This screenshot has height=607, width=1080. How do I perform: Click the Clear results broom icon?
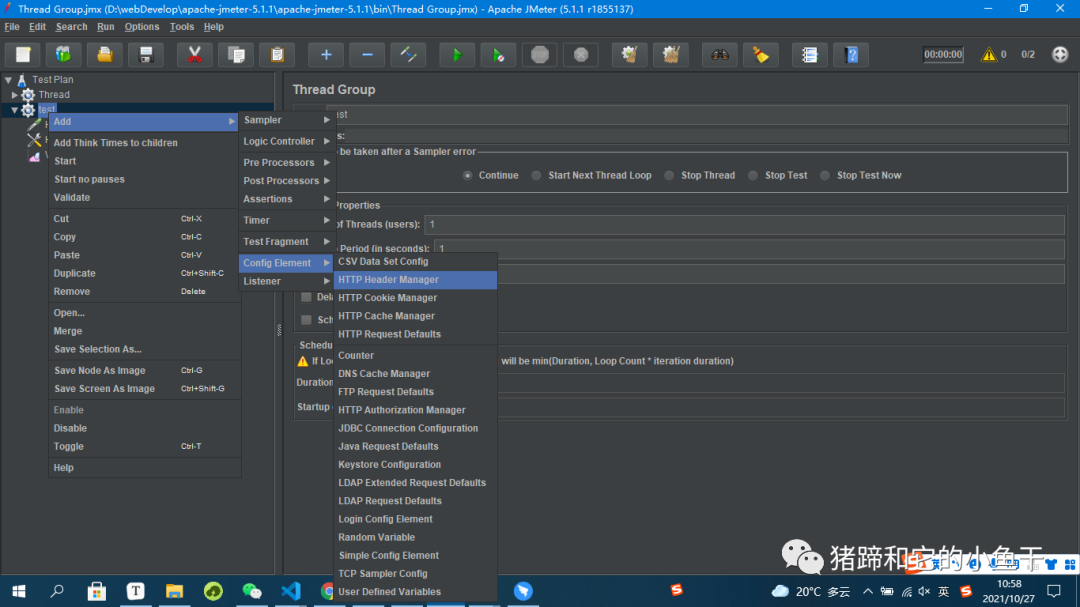(x=630, y=54)
